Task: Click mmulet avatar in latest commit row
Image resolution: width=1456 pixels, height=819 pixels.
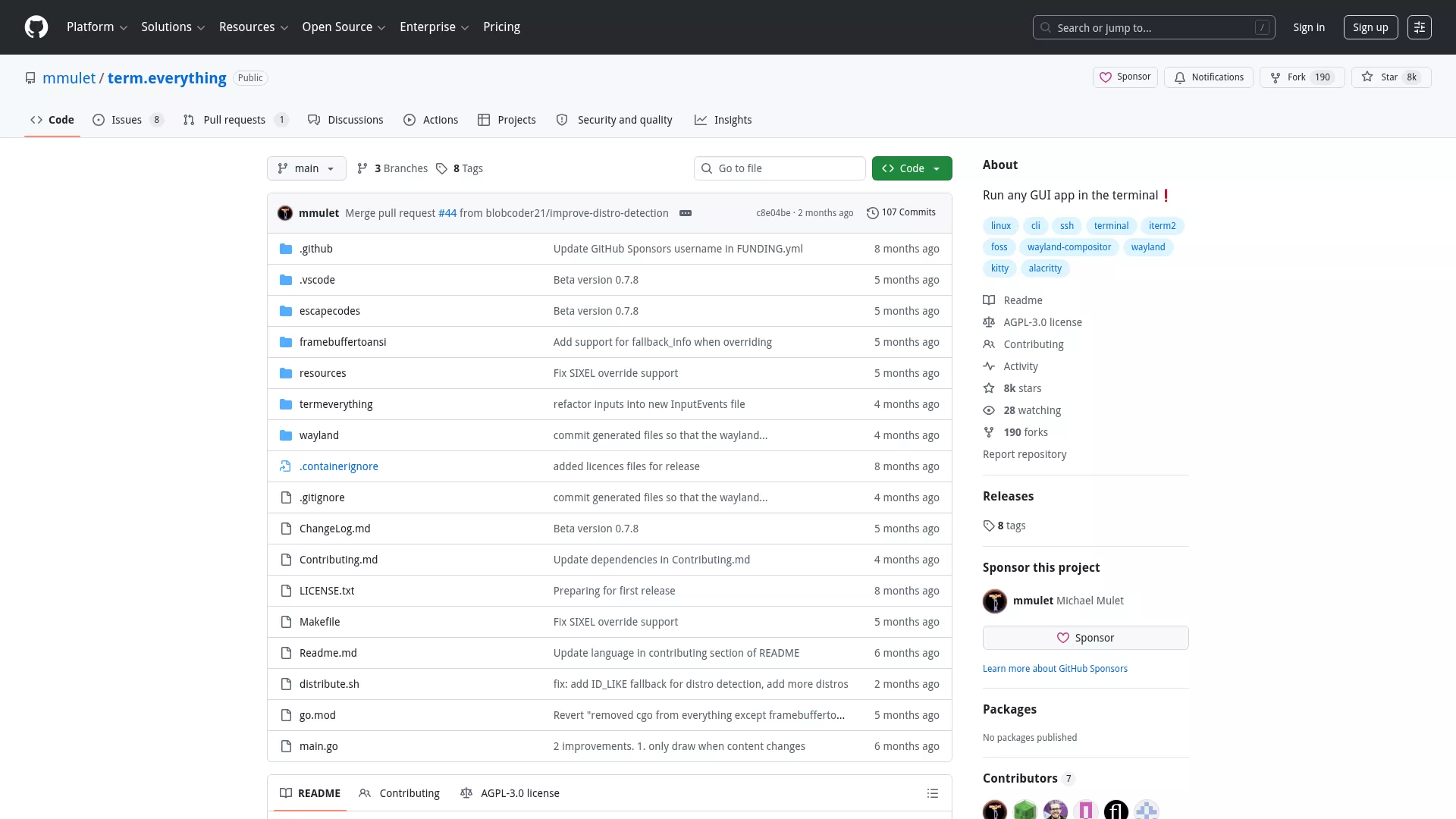Action: [285, 213]
